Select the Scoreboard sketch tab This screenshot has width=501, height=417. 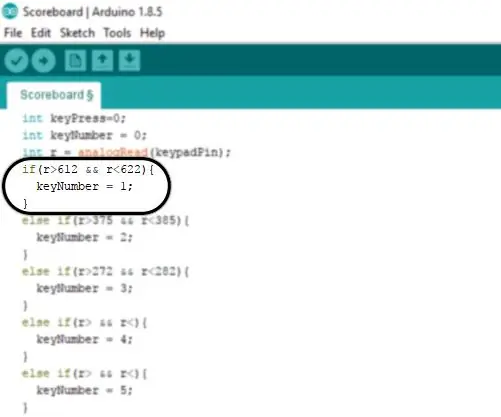tap(54, 95)
